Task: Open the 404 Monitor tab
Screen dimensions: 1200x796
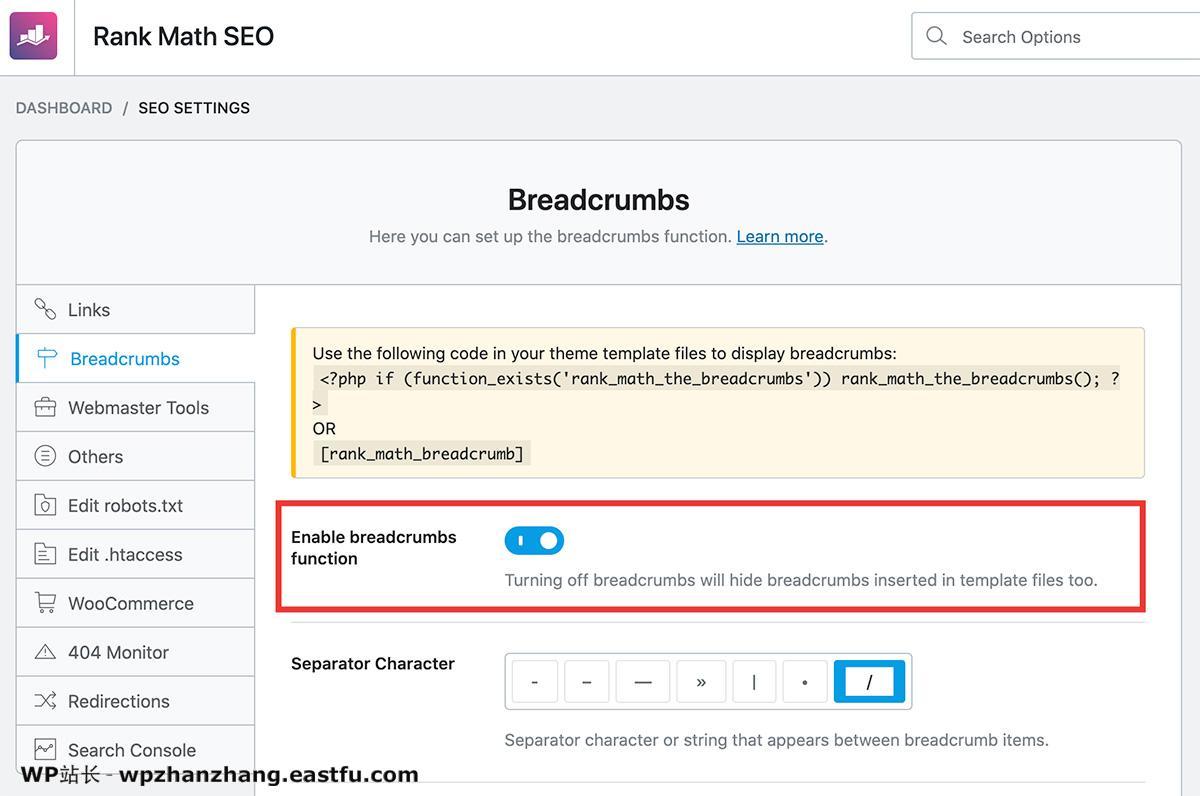Action: tap(136, 652)
